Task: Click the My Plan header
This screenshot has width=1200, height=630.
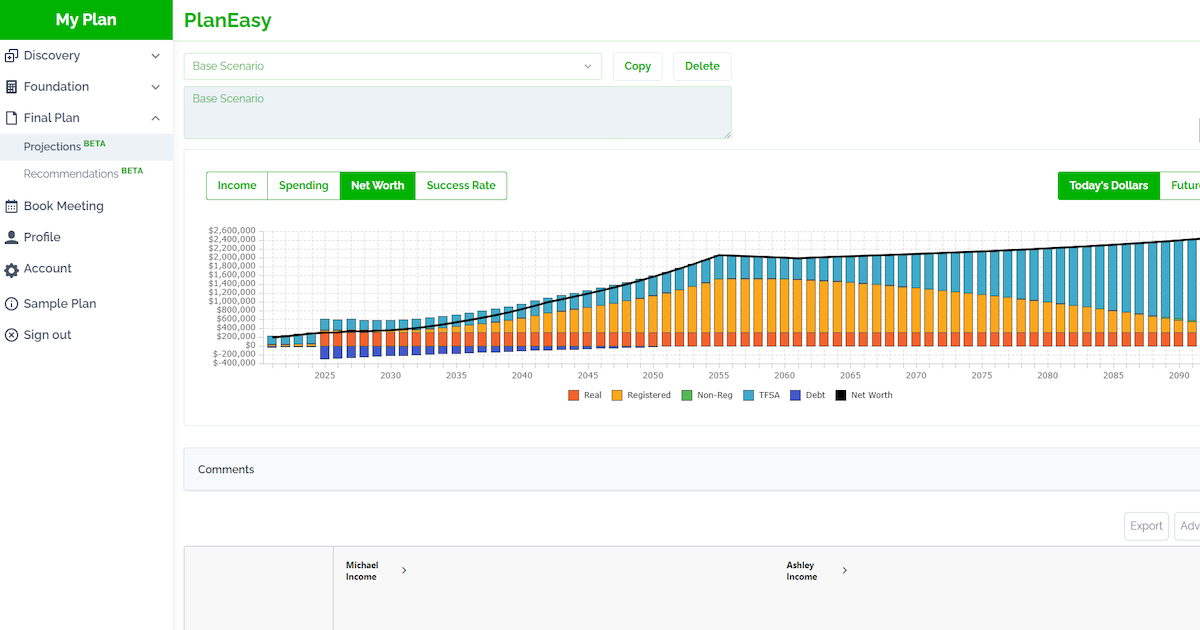Action: pos(86,20)
